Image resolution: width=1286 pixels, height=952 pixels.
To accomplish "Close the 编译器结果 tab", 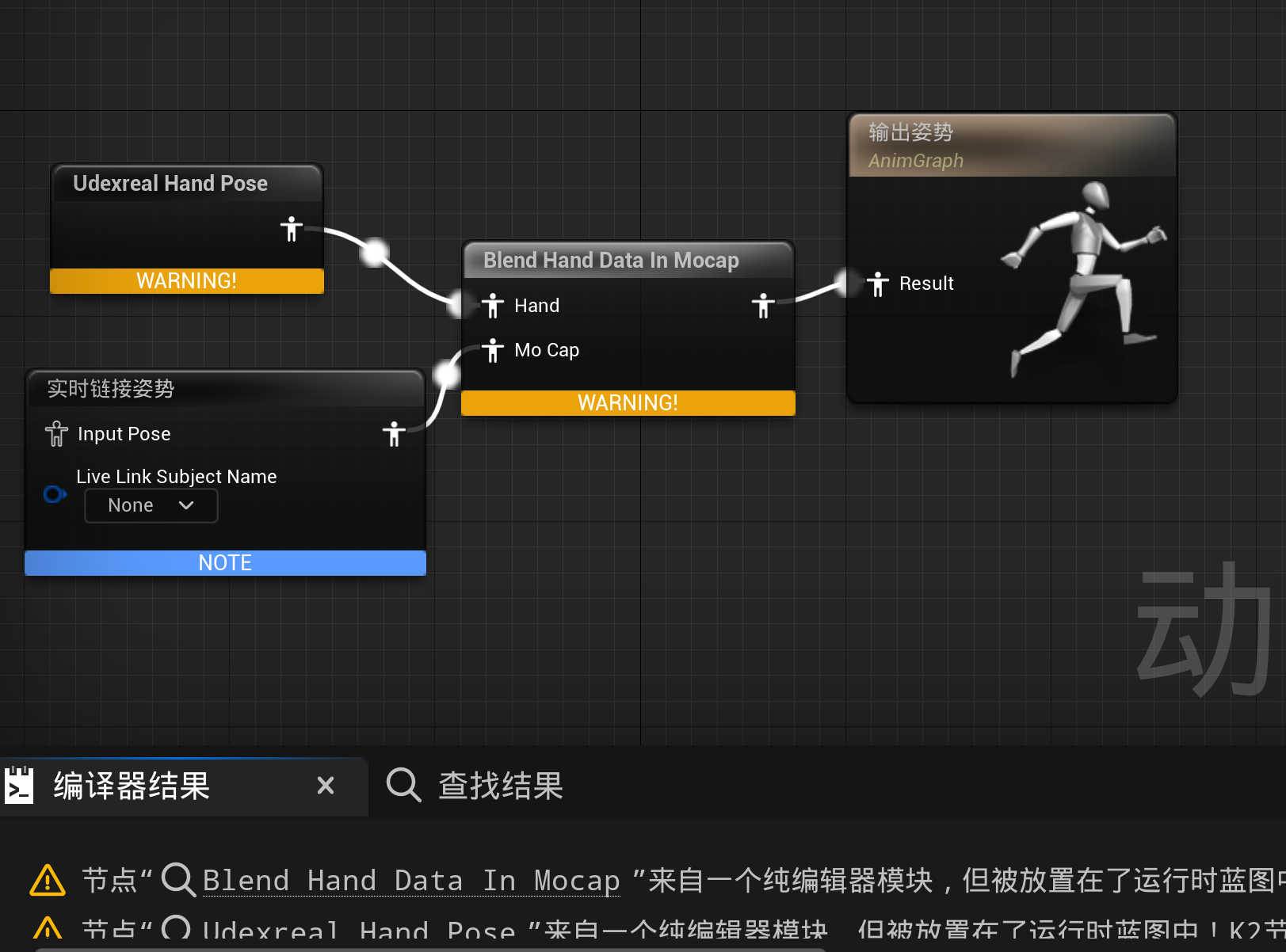I will pos(326,786).
